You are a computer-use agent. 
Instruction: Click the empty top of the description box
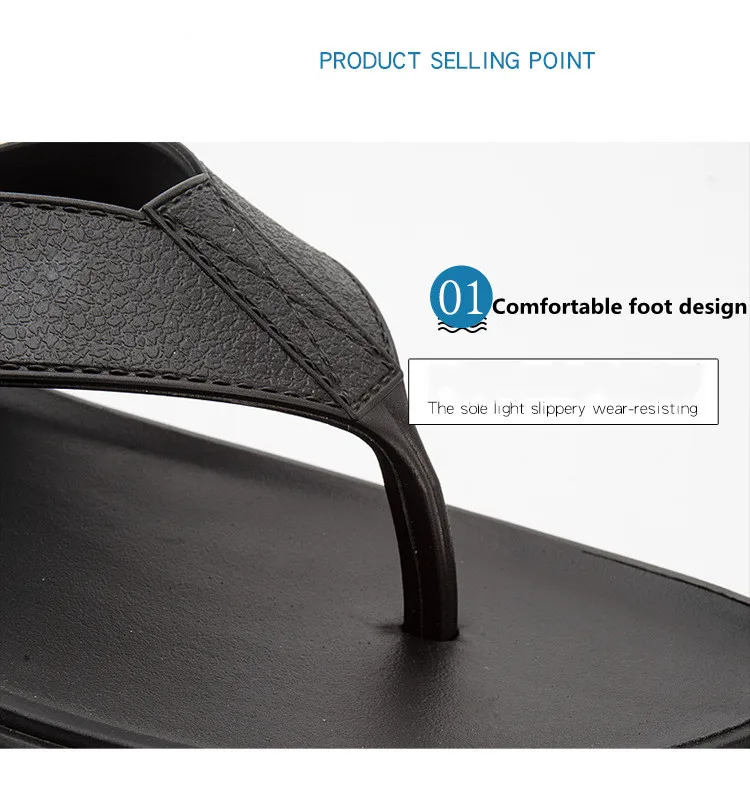tap(563, 378)
